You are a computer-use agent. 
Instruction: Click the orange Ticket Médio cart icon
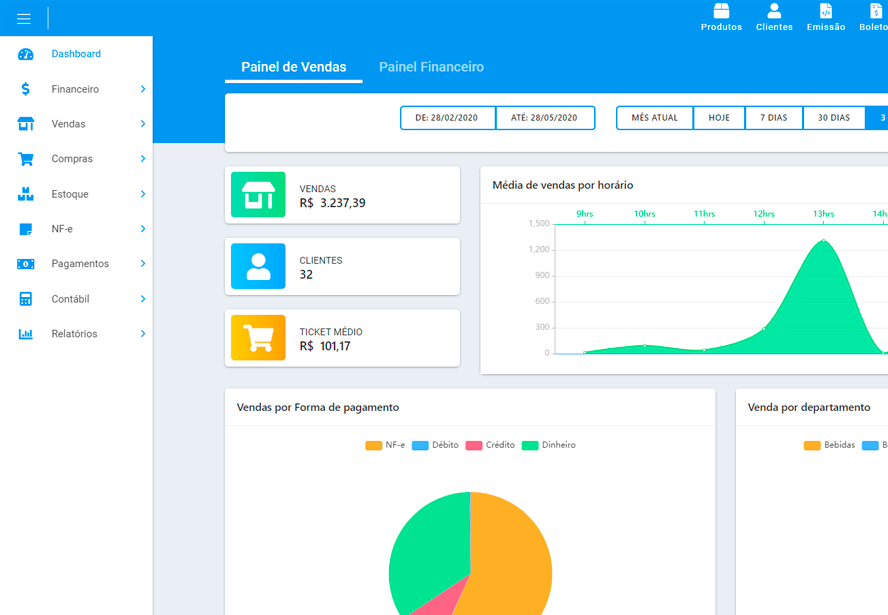[x=258, y=338]
